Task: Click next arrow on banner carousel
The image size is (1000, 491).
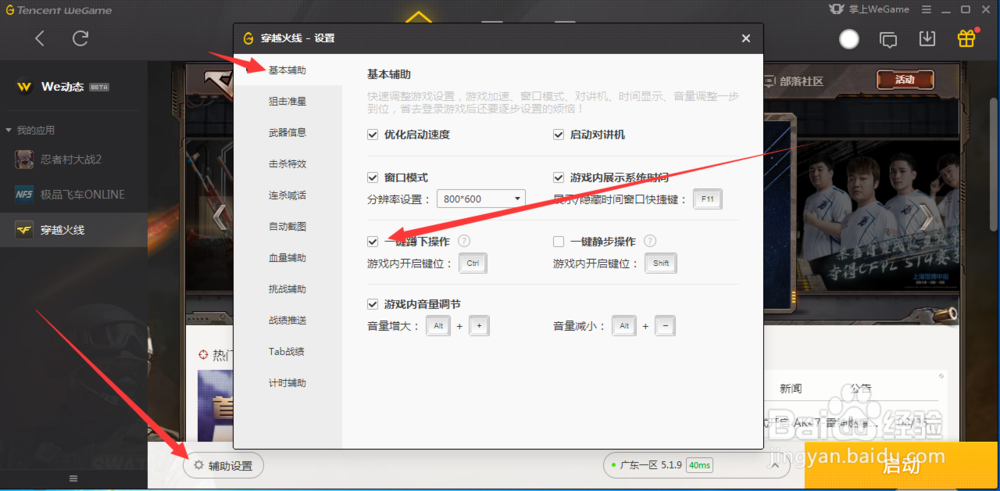Action: 925,217
